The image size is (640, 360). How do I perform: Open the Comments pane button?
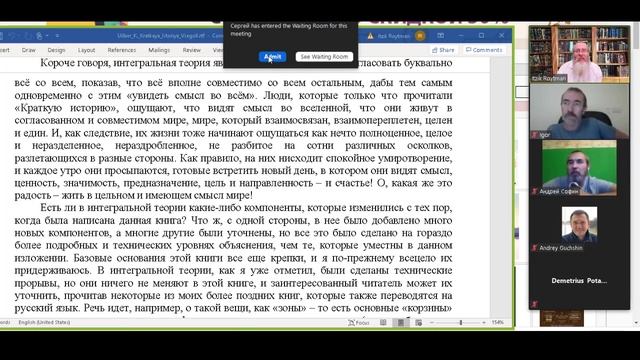point(484,50)
